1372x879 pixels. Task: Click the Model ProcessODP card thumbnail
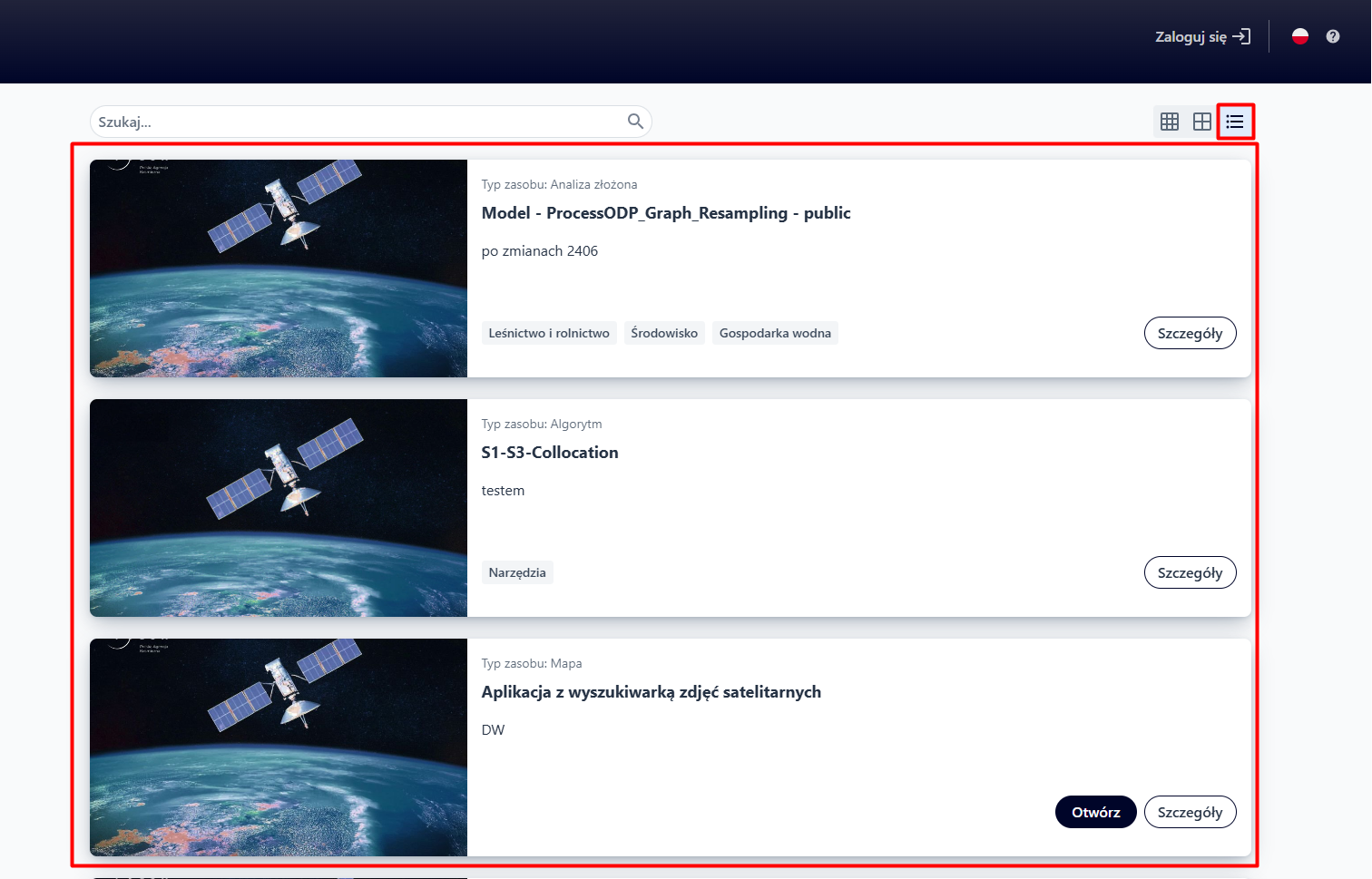click(x=279, y=269)
